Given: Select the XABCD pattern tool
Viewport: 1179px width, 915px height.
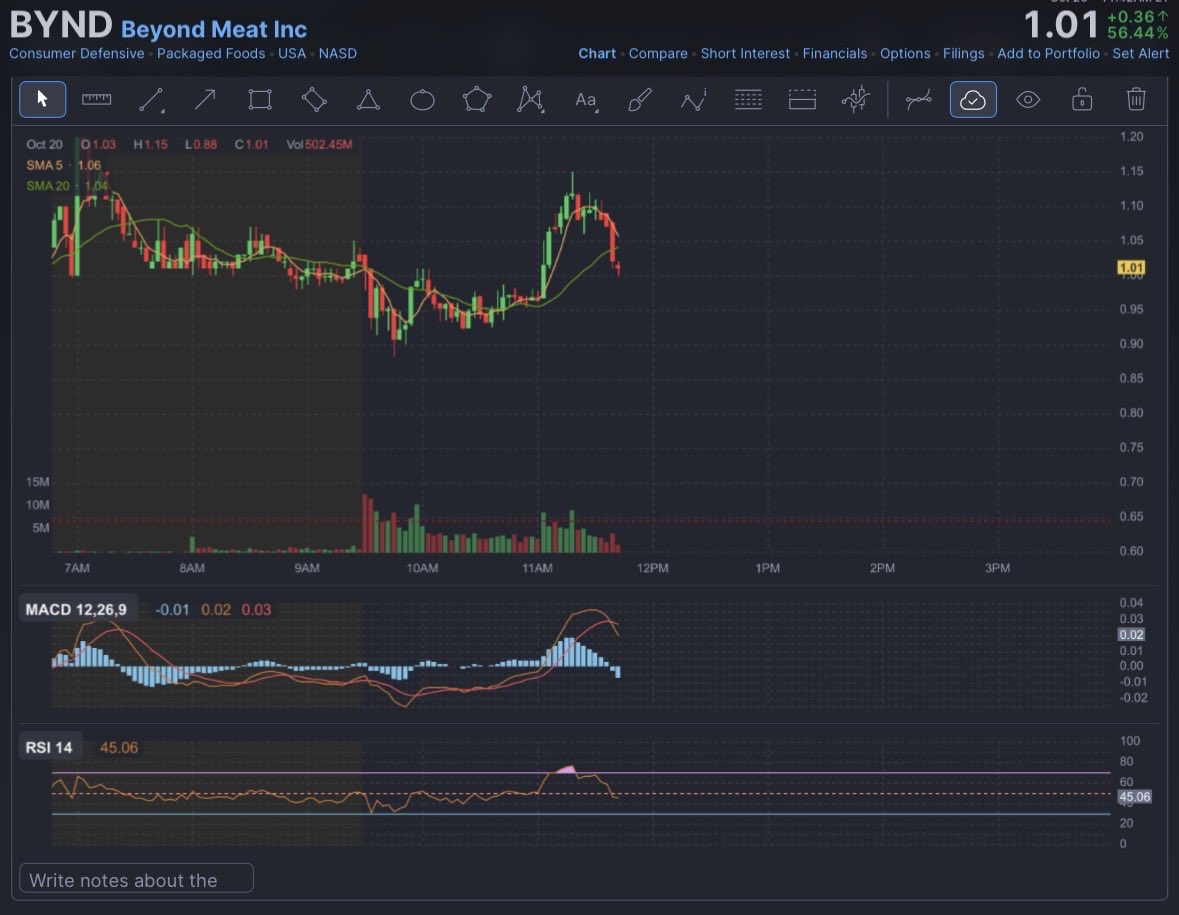Looking at the screenshot, I should (x=531, y=99).
